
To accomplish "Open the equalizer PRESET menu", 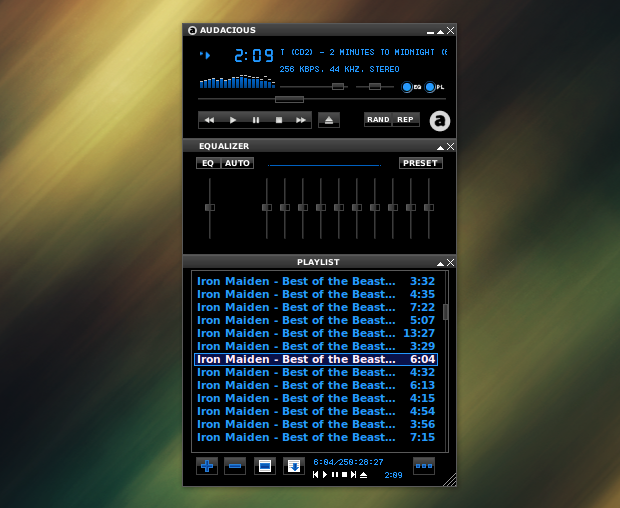I will tap(420, 163).
